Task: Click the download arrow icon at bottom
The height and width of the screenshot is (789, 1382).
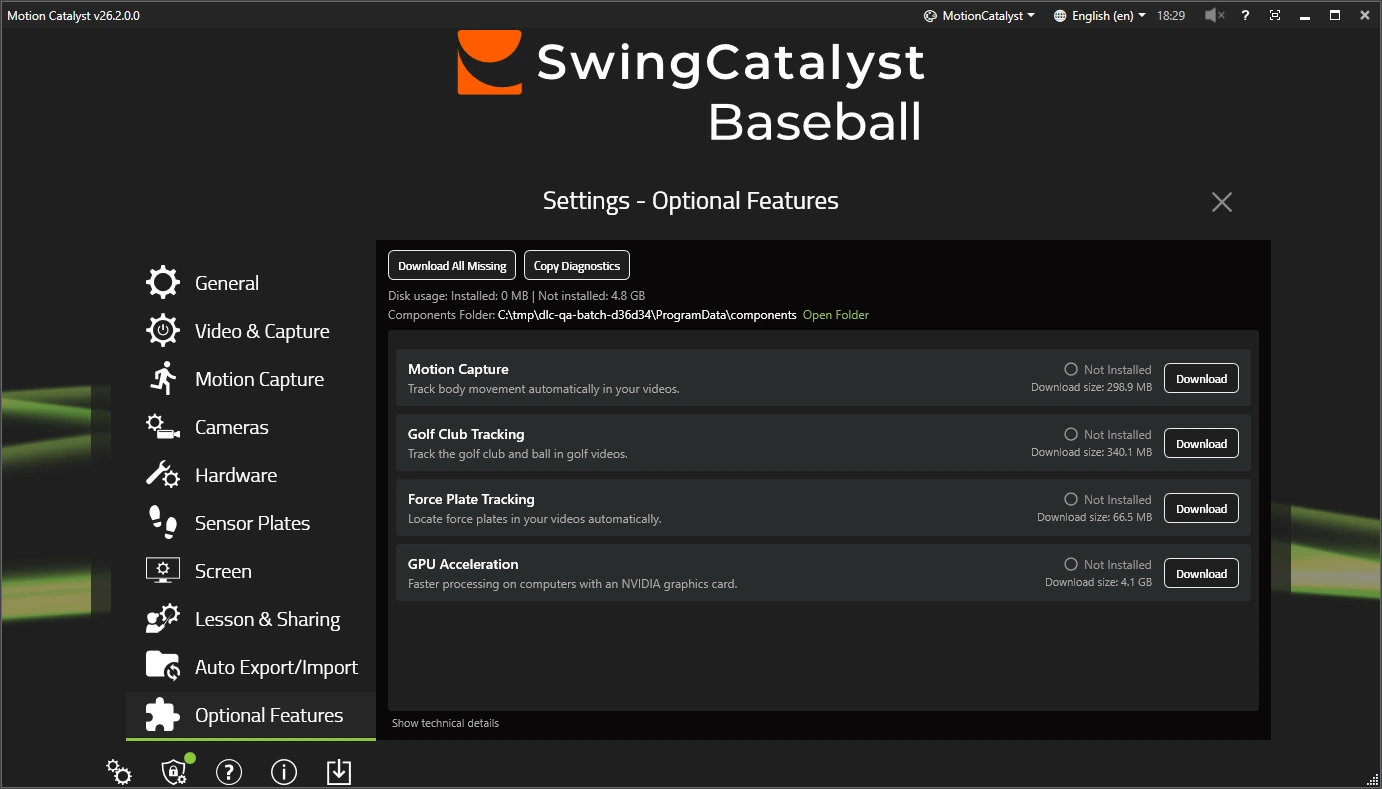Action: coord(339,772)
